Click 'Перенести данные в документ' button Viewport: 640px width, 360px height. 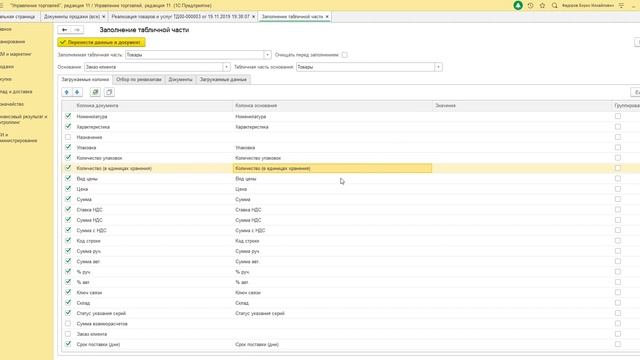(x=101, y=42)
